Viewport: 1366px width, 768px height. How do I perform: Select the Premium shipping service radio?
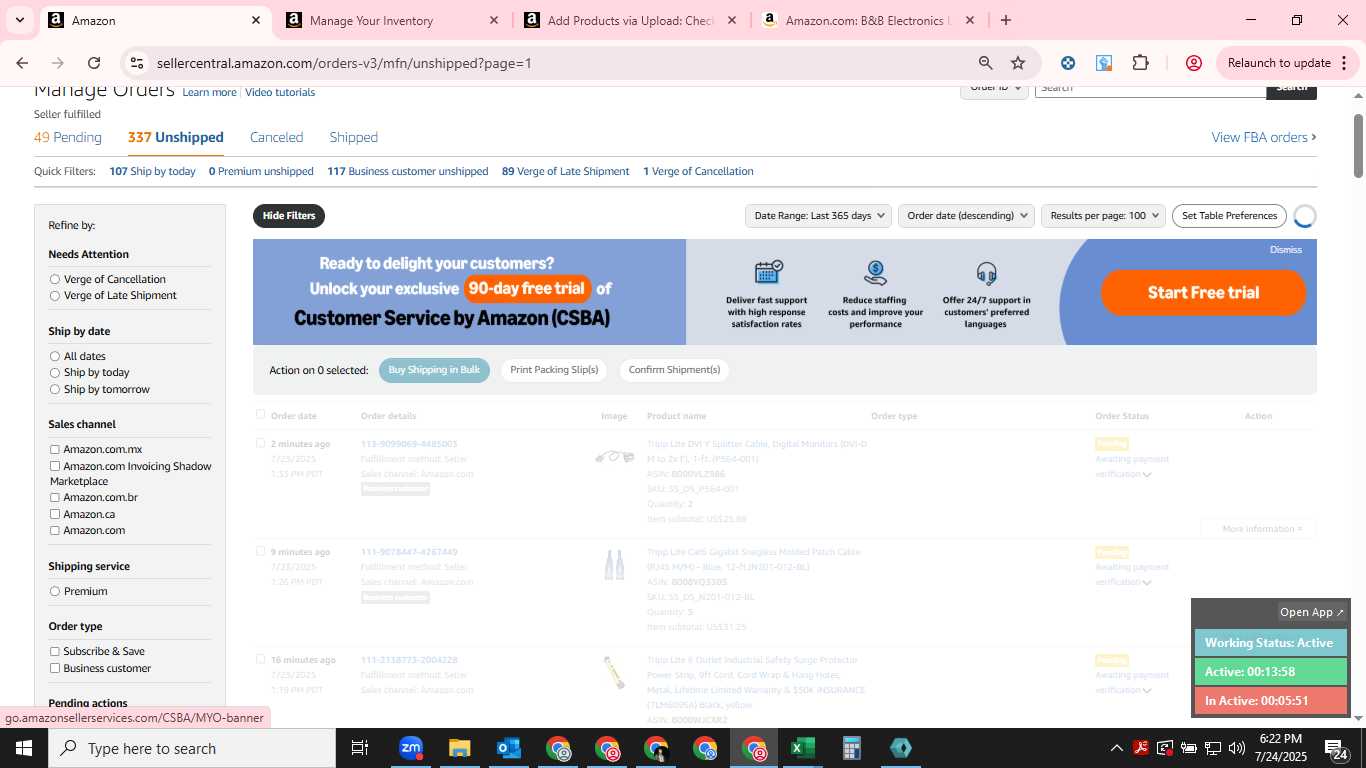coord(55,591)
